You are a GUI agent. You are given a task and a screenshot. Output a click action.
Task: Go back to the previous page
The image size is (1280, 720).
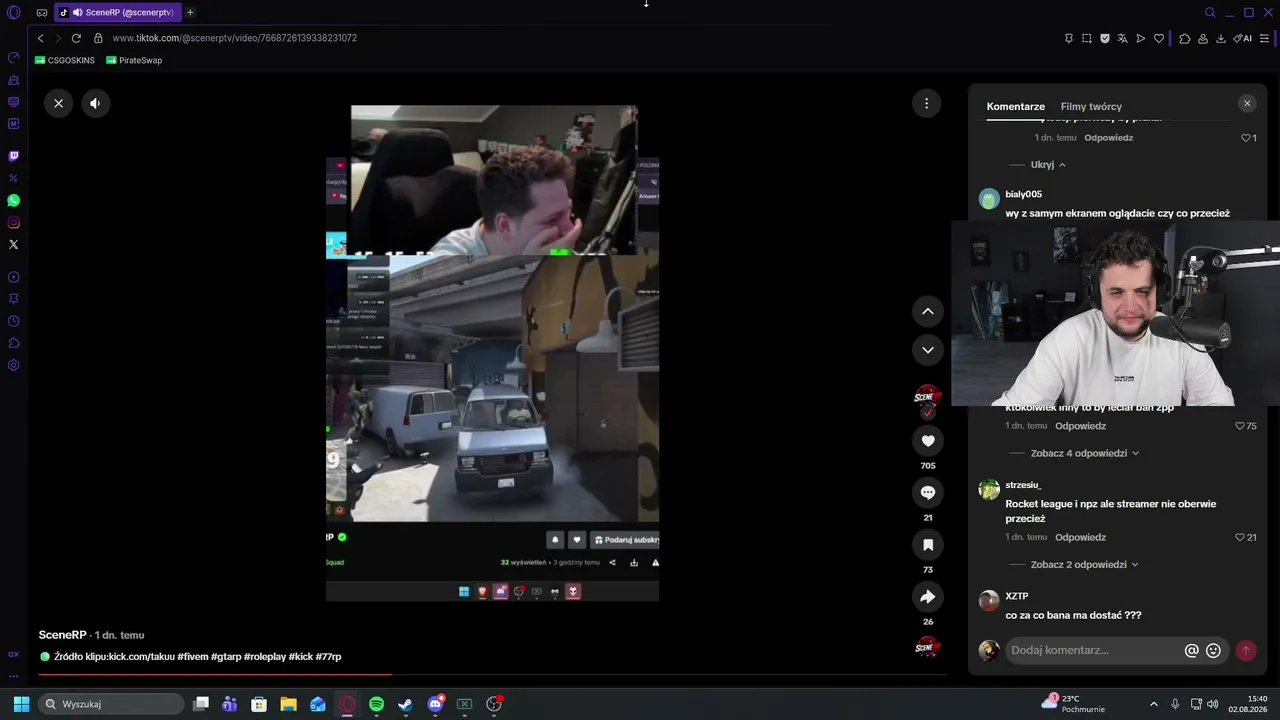(40, 38)
